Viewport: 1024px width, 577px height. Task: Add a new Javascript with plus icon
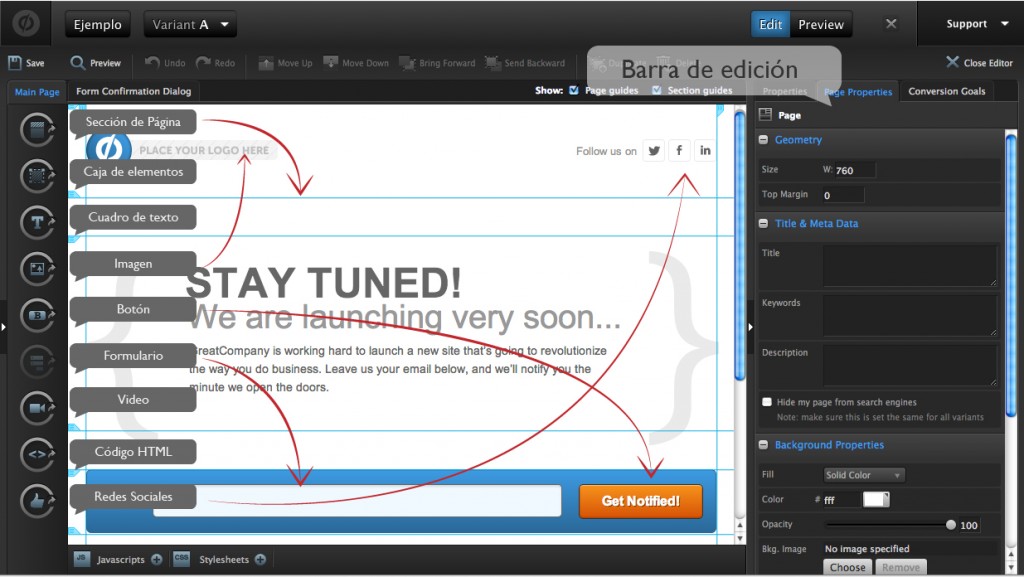tap(156, 560)
